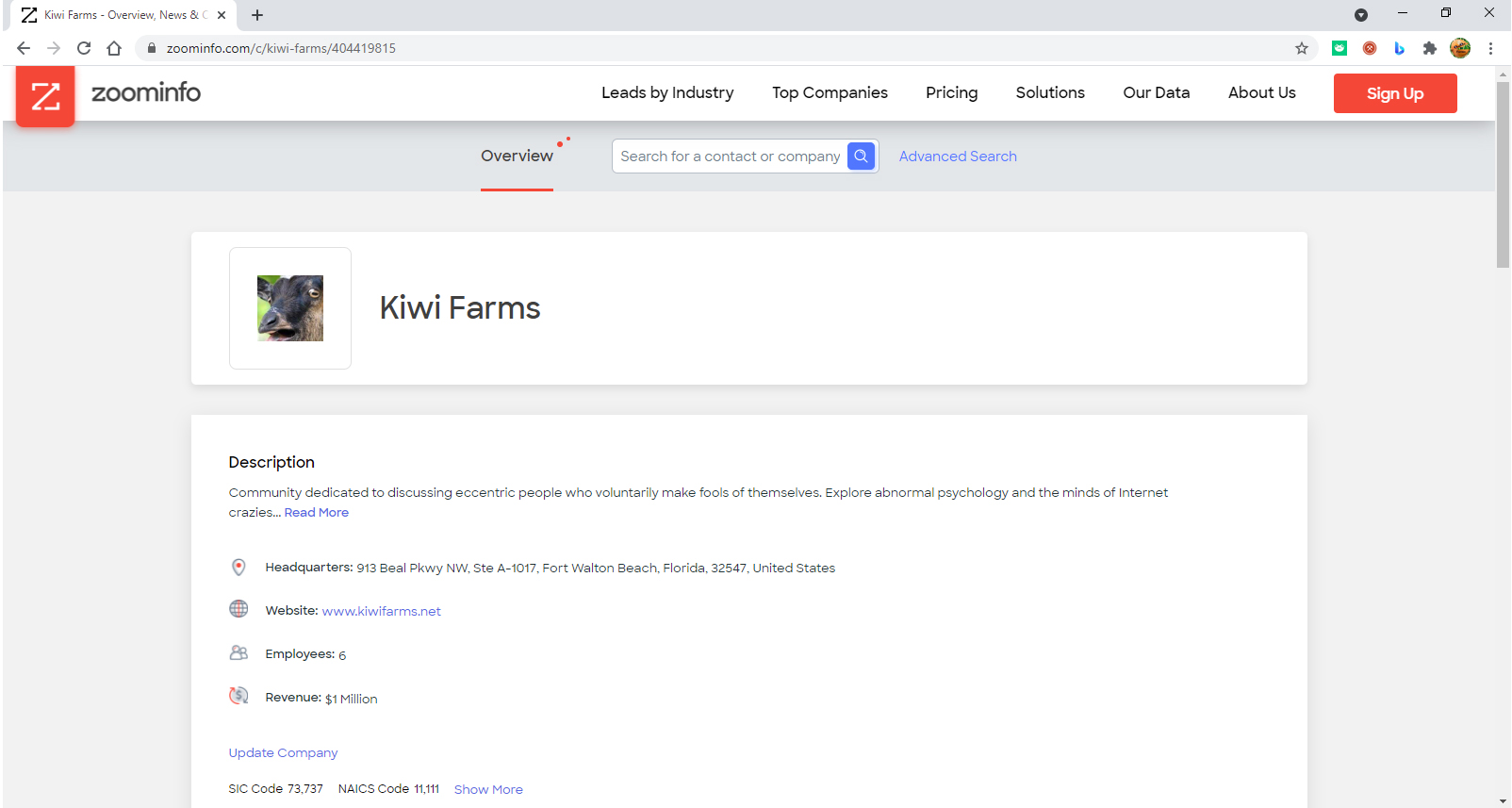Click the Sign Up button
The width and height of the screenshot is (1512, 808).
tap(1395, 93)
